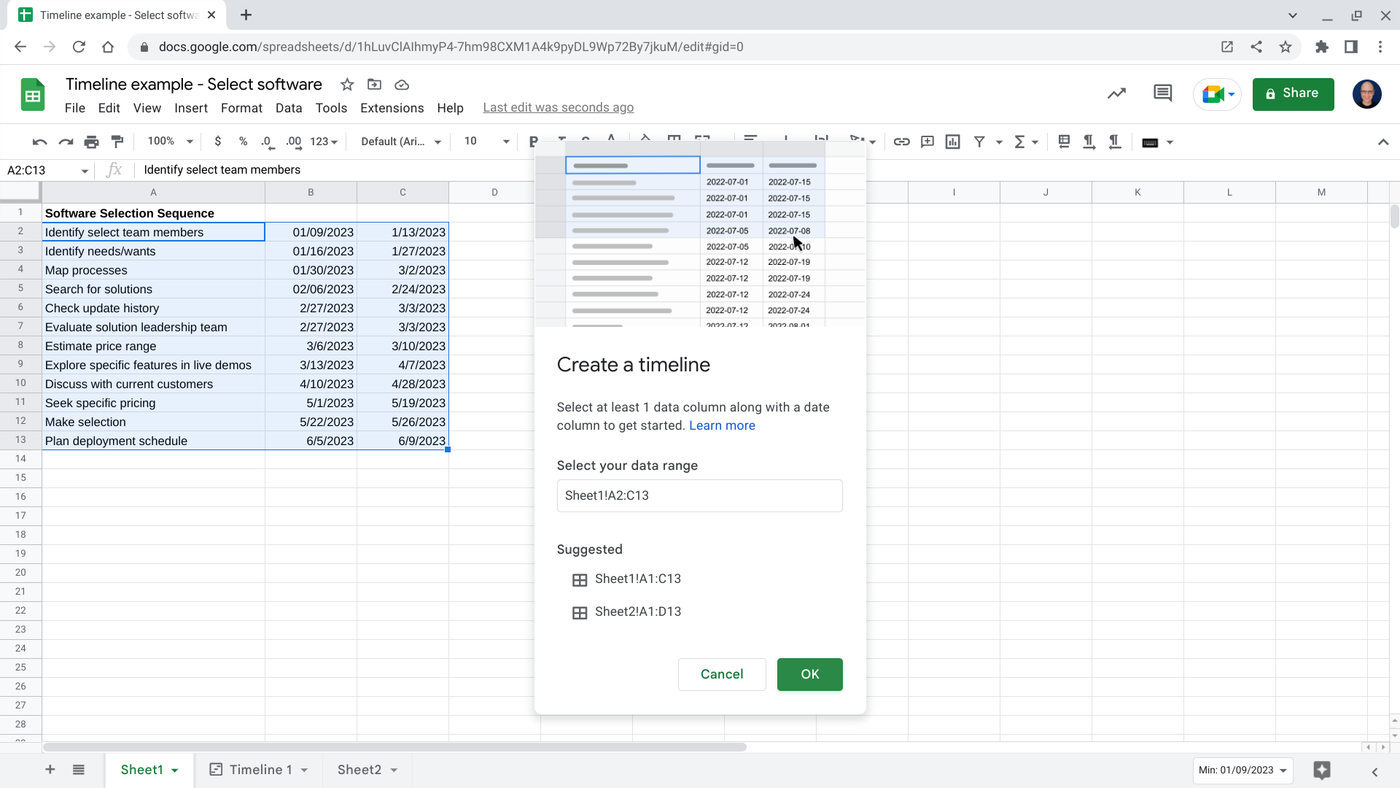Click the Print icon
The height and width of the screenshot is (788, 1400).
click(91, 141)
